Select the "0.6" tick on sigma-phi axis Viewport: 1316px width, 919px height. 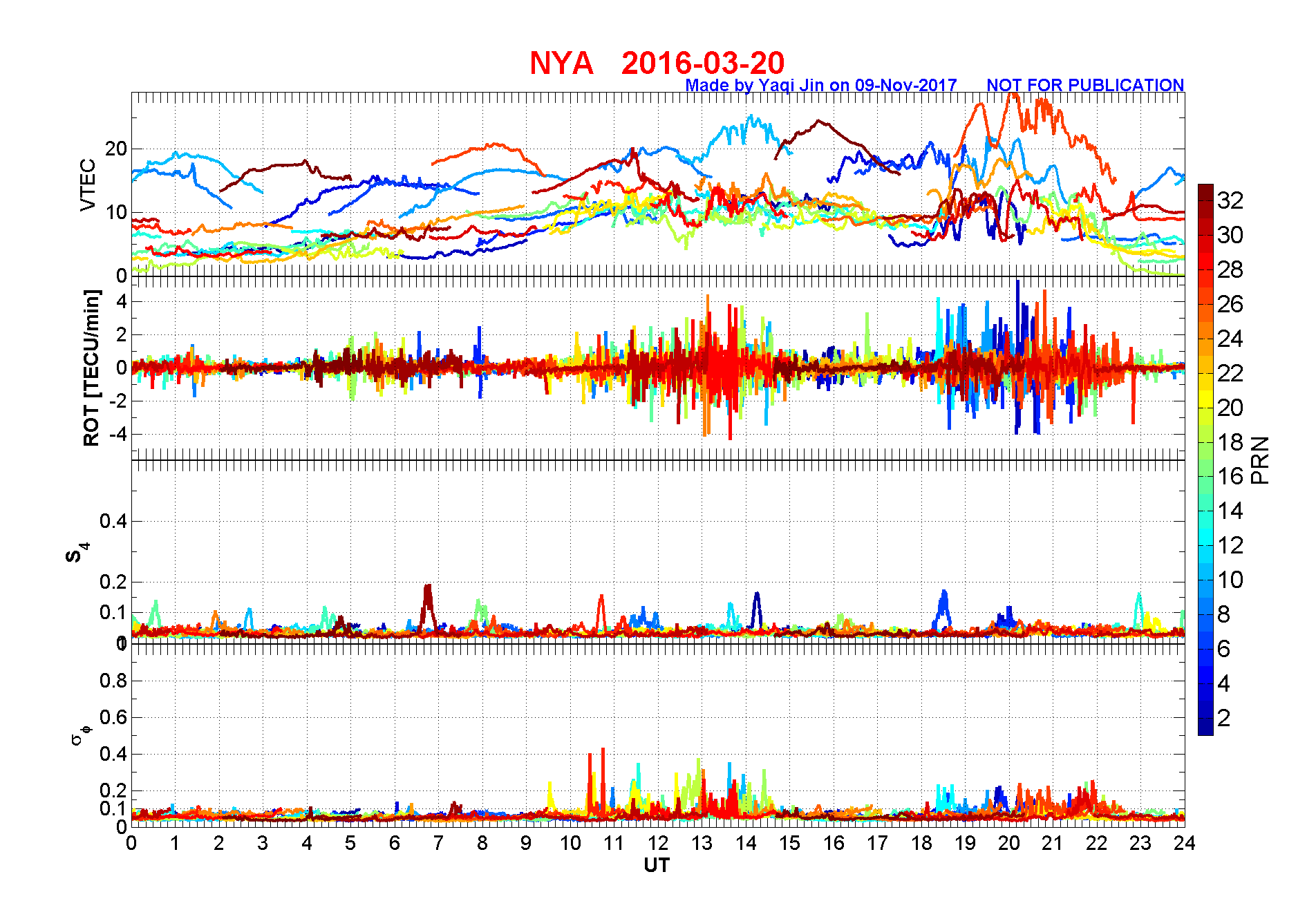coord(113,717)
